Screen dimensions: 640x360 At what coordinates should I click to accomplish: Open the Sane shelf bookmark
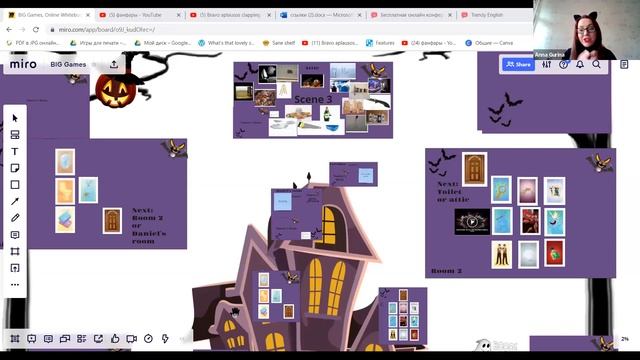pyautogui.click(x=279, y=43)
